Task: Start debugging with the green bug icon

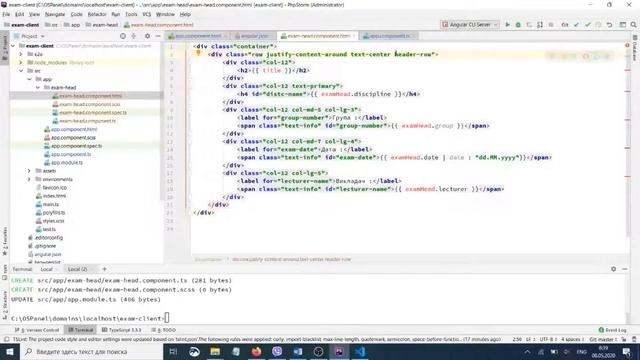Action: coord(518,24)
